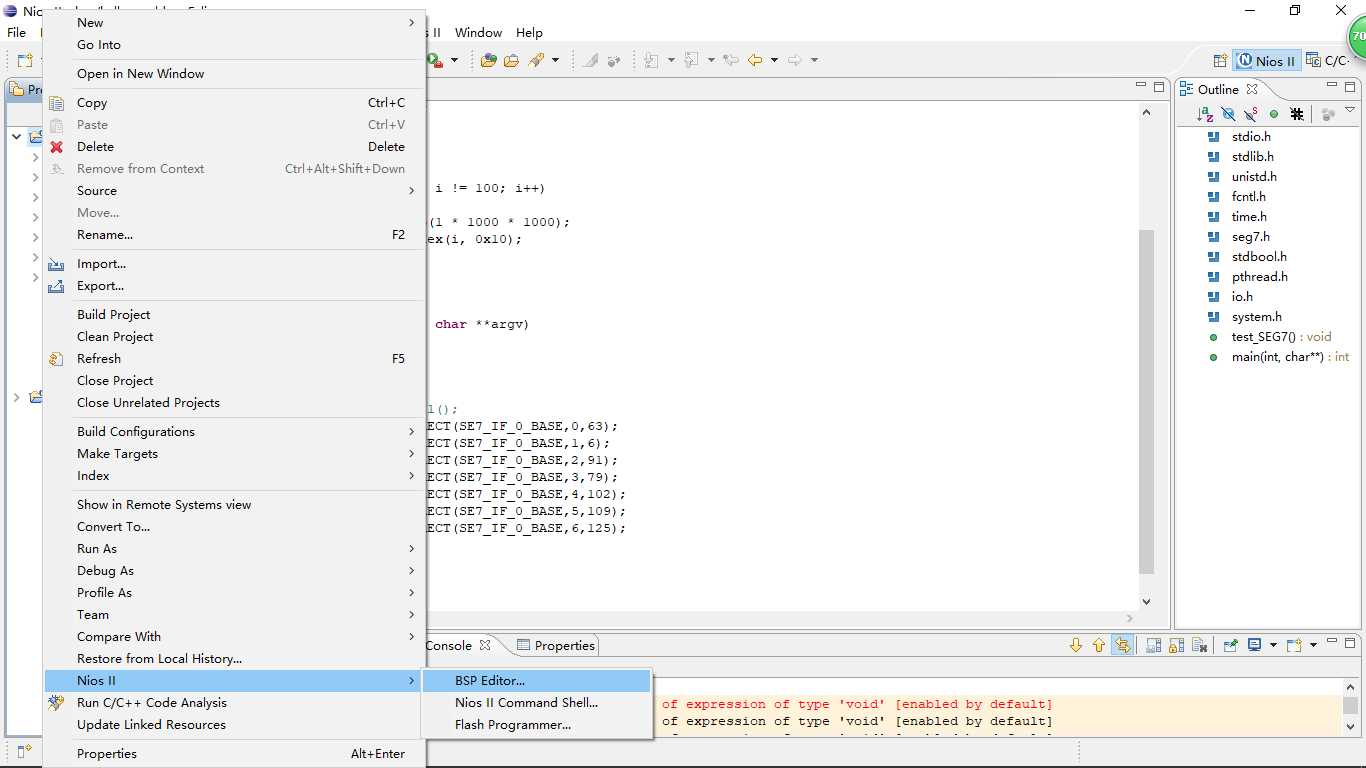Open Nios II Command Shell entry

(x=537, y=703)
